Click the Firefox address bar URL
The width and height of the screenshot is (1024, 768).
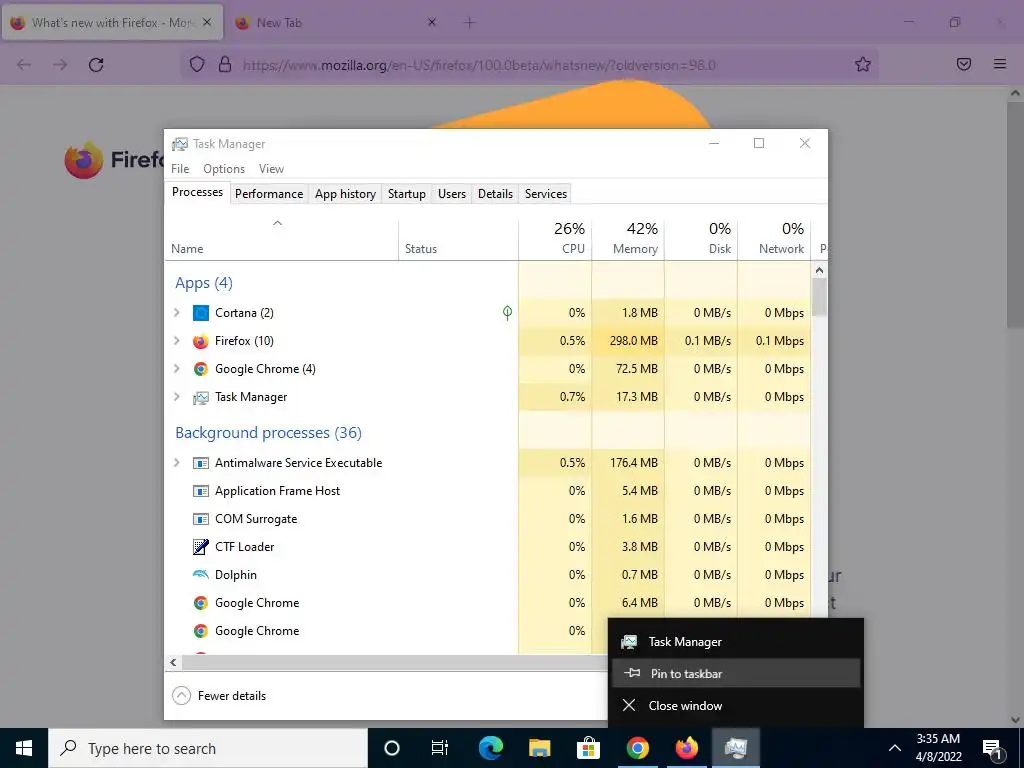coord(479,65)
